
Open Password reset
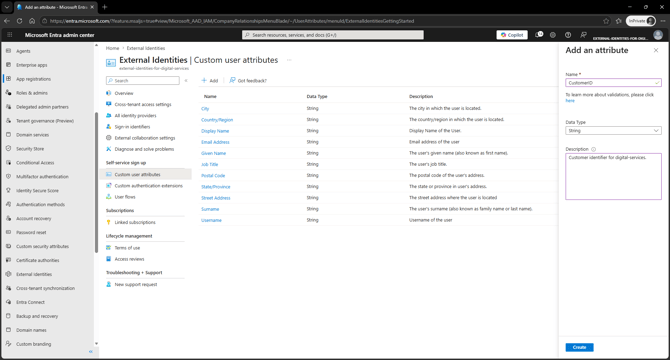pyautogui.click(x=31, y=232)
